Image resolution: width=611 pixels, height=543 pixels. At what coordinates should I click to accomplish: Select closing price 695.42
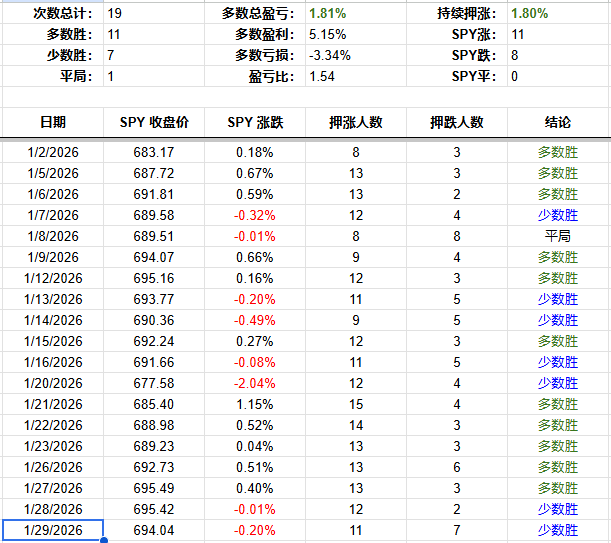[x=154, y=509]
